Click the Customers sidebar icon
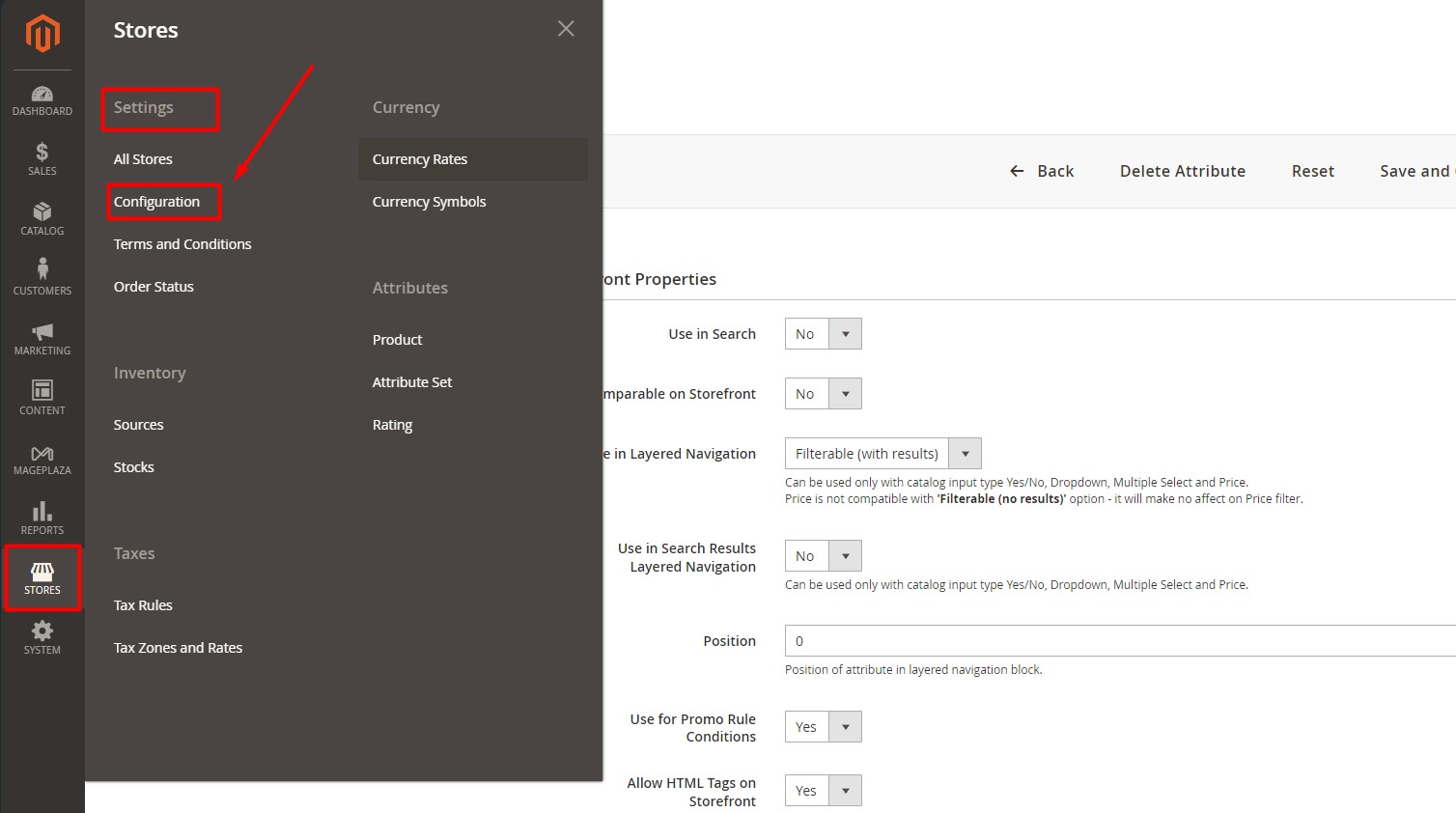The image size is (1456, 813). click(42, 277)
